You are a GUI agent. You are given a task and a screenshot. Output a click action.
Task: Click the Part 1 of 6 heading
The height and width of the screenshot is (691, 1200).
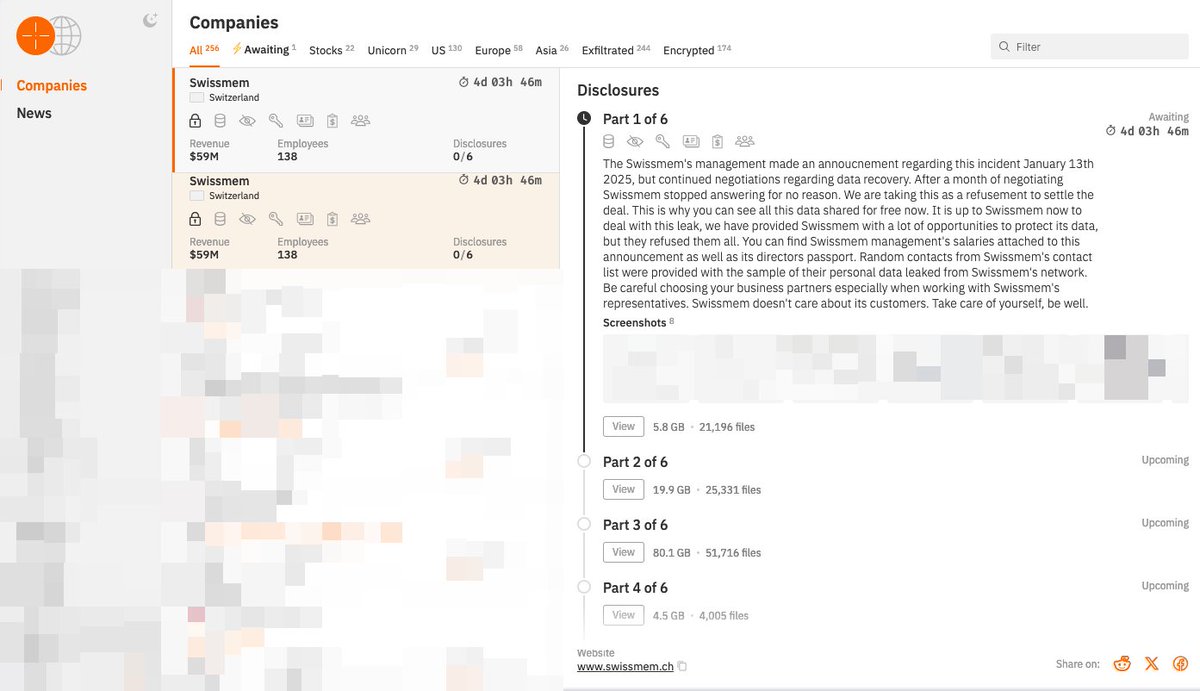[635, 119]
